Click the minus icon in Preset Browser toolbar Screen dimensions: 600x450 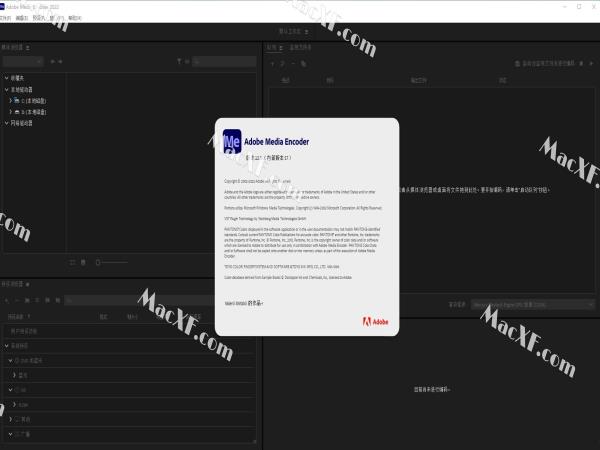(x=16, y=300)
